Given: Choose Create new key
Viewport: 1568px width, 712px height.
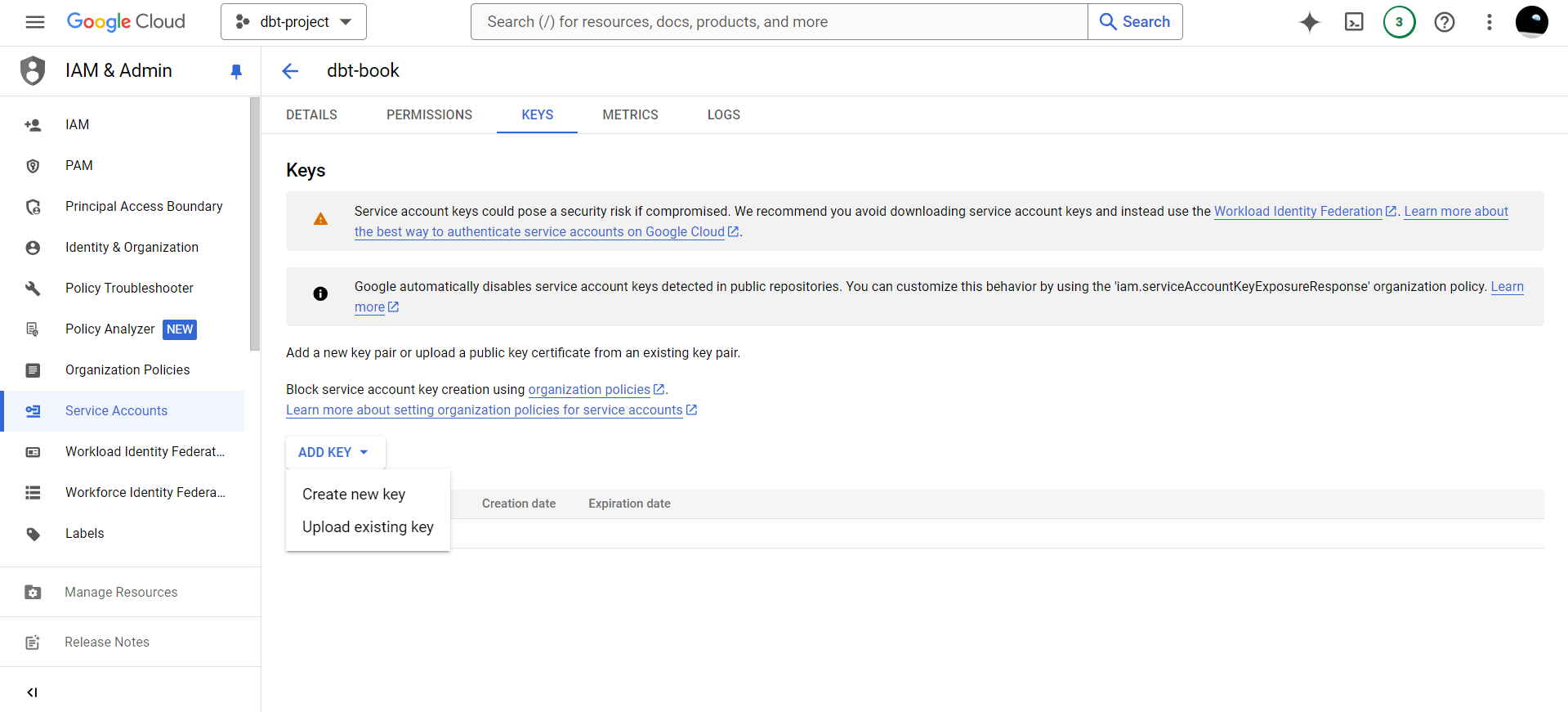Looking at the screenshot, I should coord(368,495).
